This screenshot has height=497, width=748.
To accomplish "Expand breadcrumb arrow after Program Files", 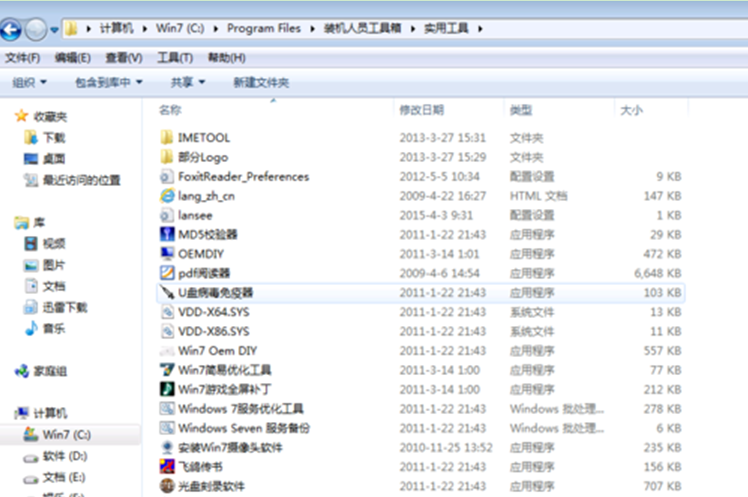I will [x=312, y=29].
